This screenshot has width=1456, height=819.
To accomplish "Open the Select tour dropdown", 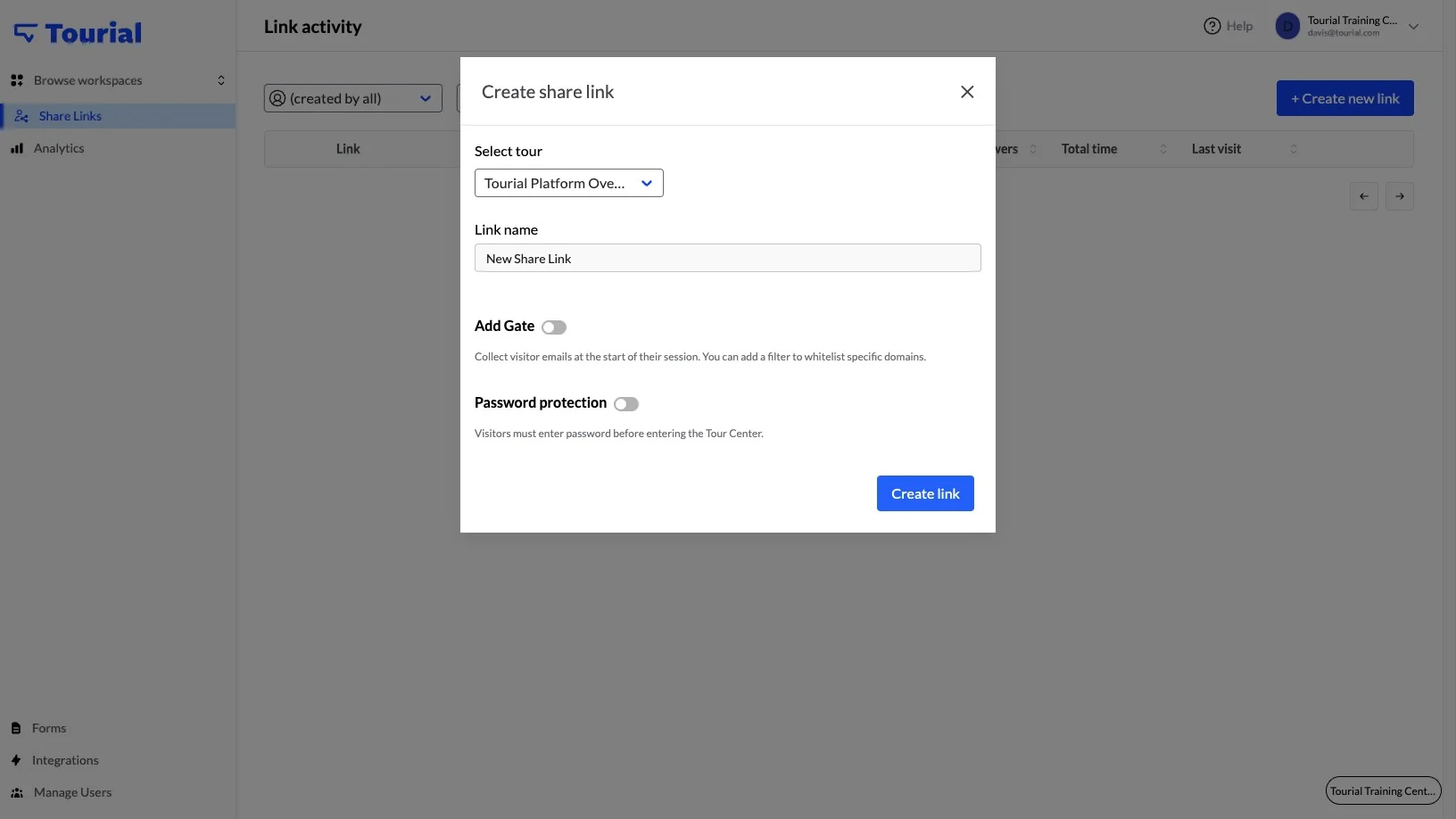I will point(569,183).
